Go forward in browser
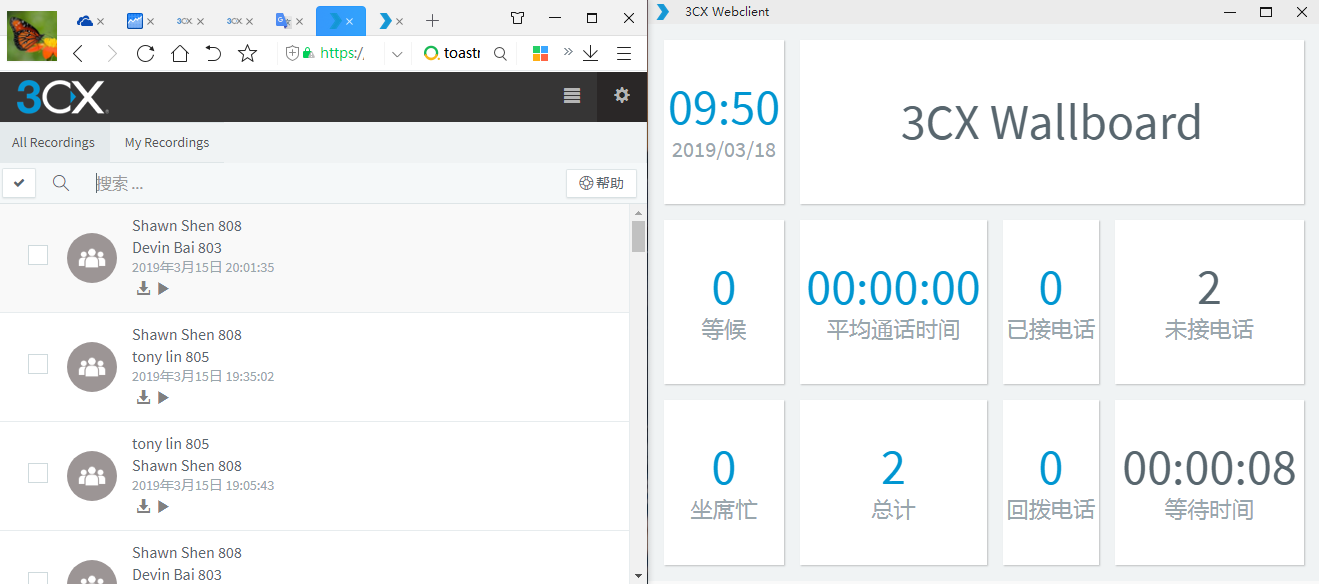The height and width of the screenshot is (584, 1319). [112, 53]
